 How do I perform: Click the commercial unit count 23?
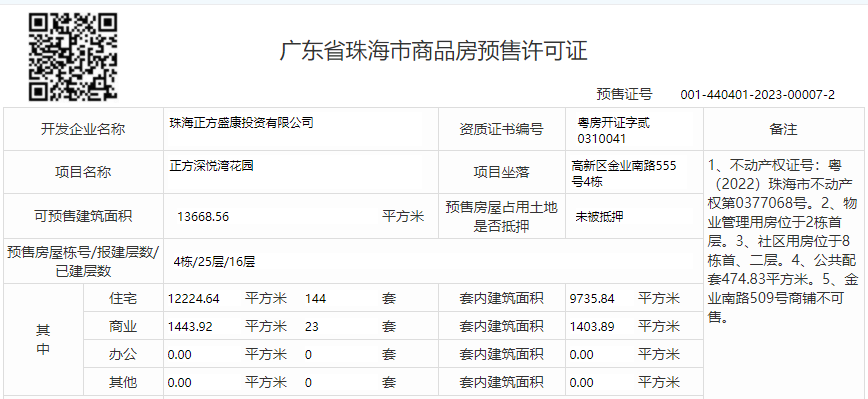click(x=312, y=327)
